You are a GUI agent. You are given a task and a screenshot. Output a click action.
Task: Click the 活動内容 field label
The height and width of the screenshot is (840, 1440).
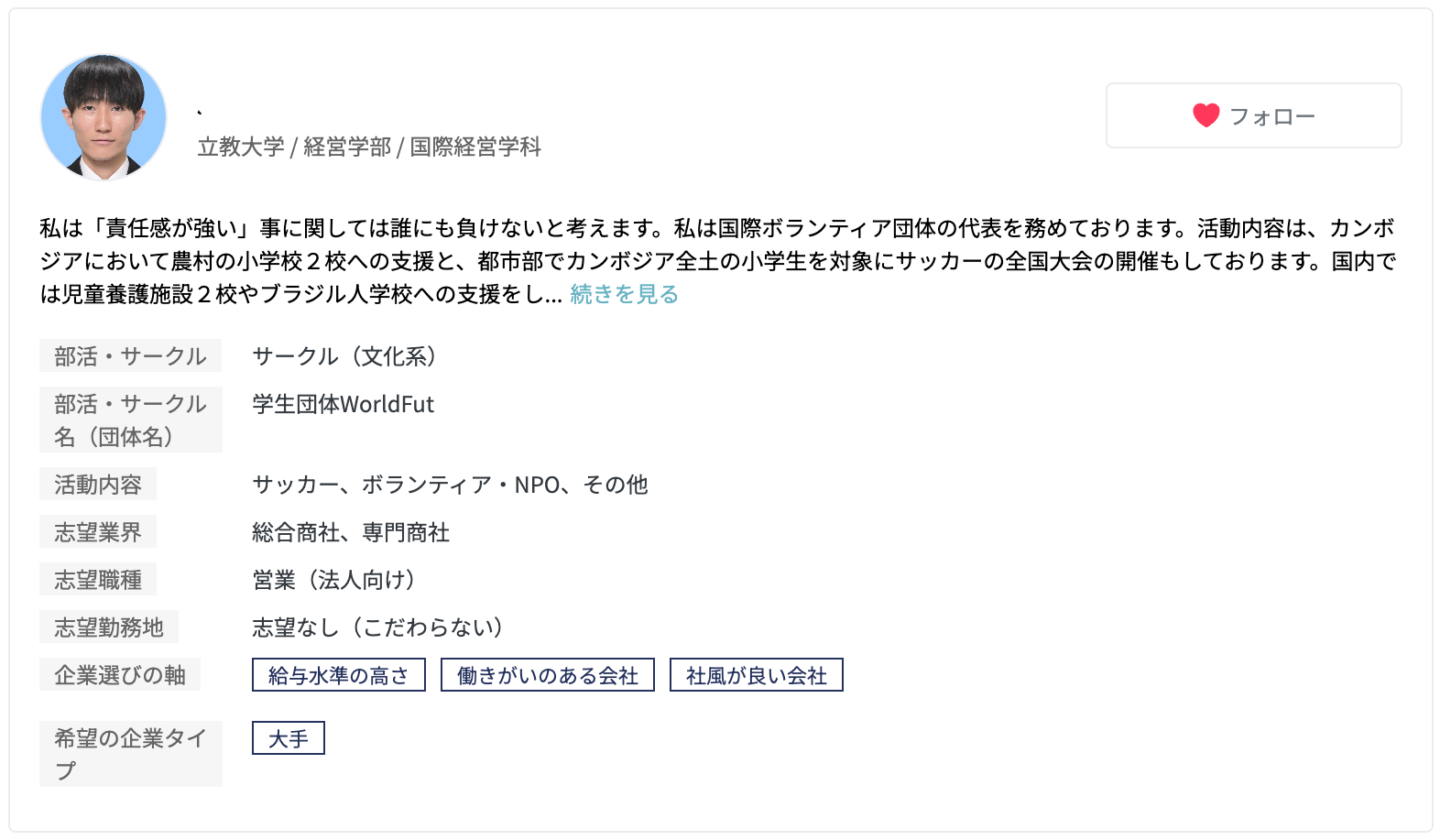[x=98, y=485]
